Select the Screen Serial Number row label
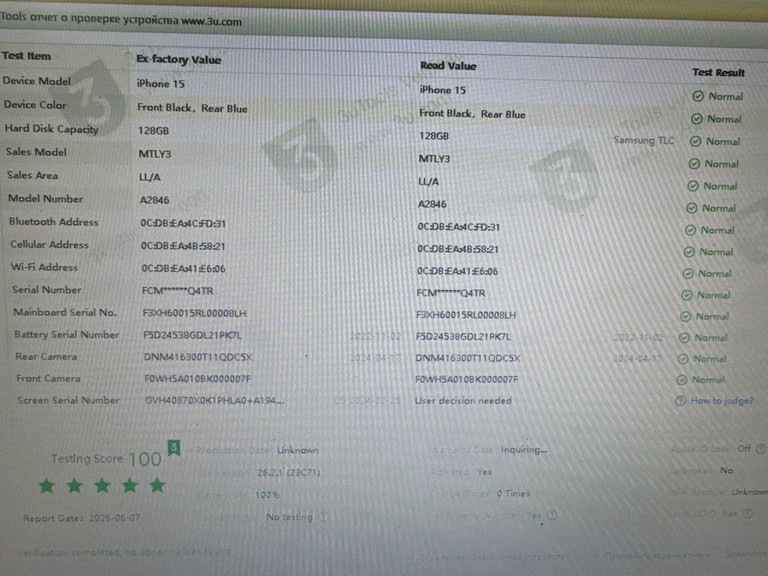This screenshot has width=768, height=576. pos(69,400)
